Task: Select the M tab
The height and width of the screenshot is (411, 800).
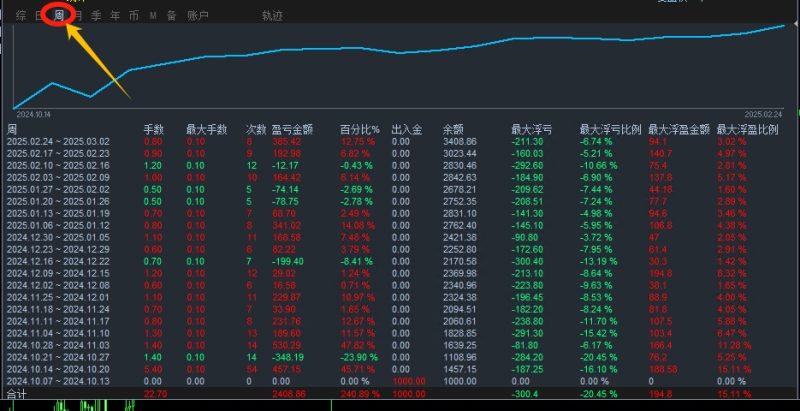Action: (x=153, y=16)
